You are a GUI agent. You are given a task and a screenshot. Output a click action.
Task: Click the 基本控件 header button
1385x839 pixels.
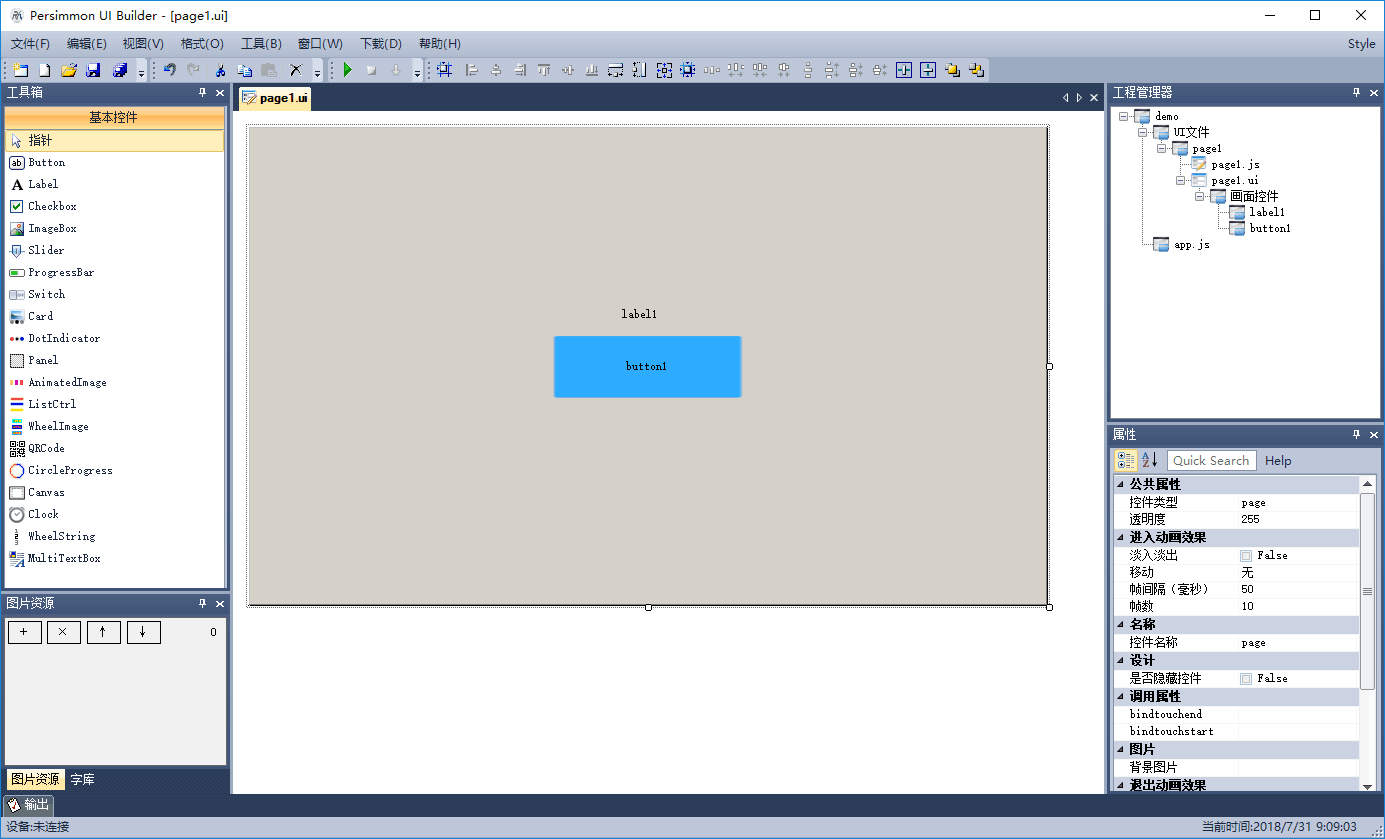point(114,117)
